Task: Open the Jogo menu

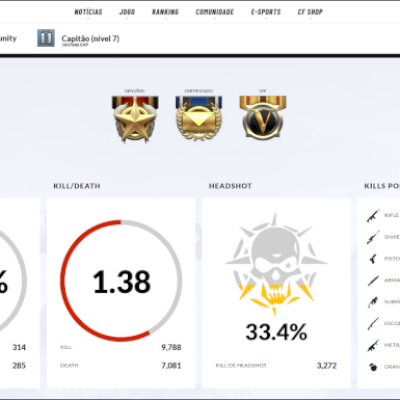Action: click(127, 12)
